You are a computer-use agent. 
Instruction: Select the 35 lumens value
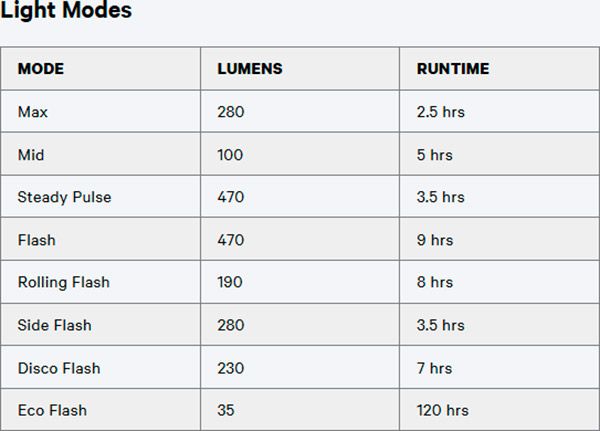[226, 411]
